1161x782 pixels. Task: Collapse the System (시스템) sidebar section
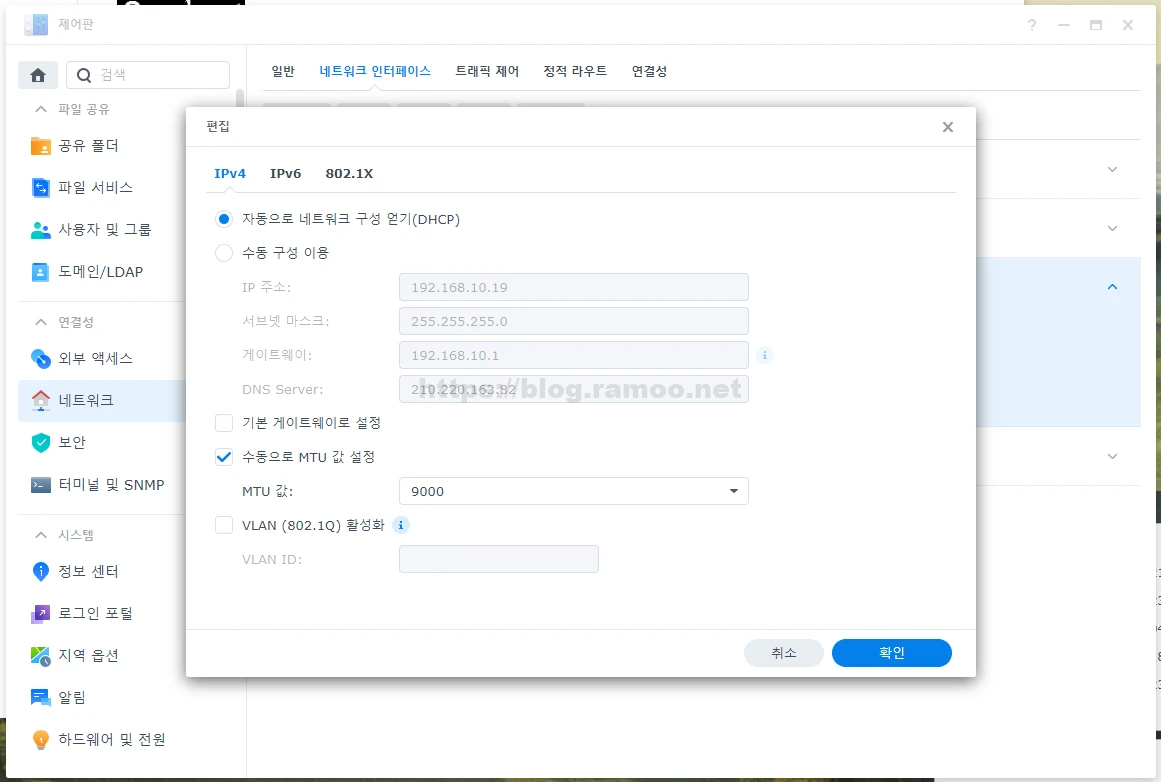[41, 535]
